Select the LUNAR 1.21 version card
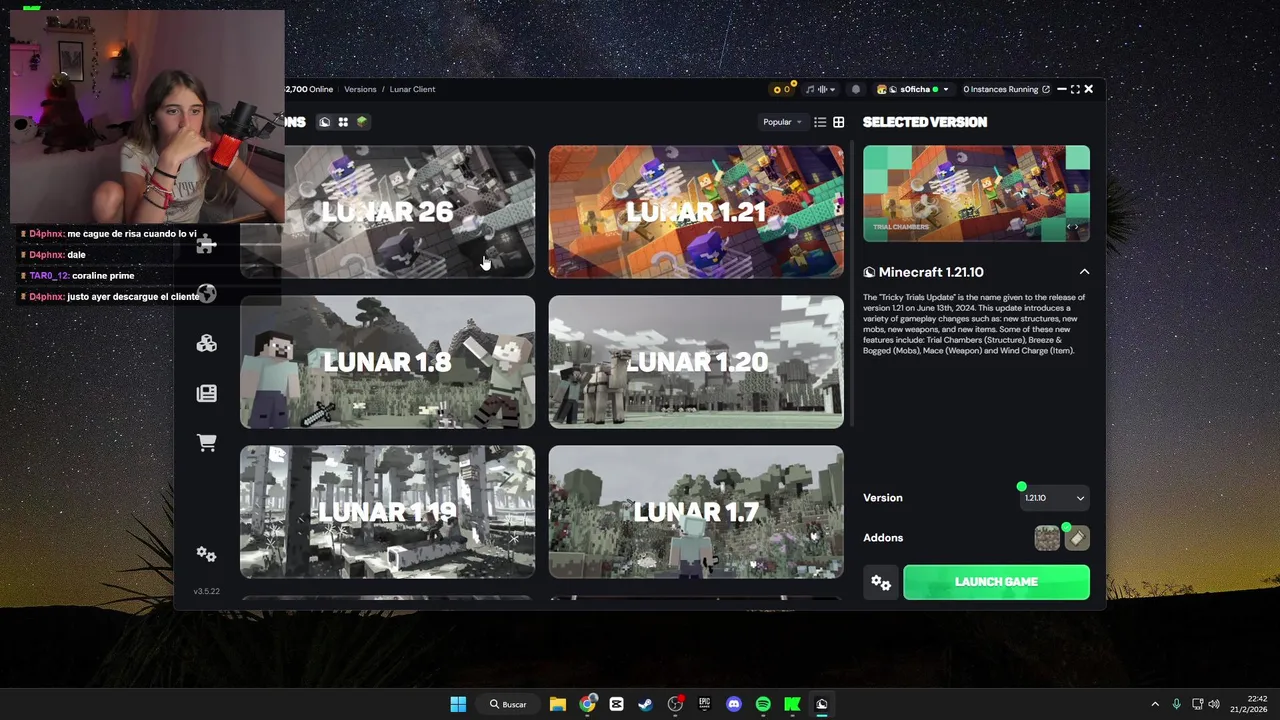This screenshot has height=720, width=1280. (x=696, y=212)
